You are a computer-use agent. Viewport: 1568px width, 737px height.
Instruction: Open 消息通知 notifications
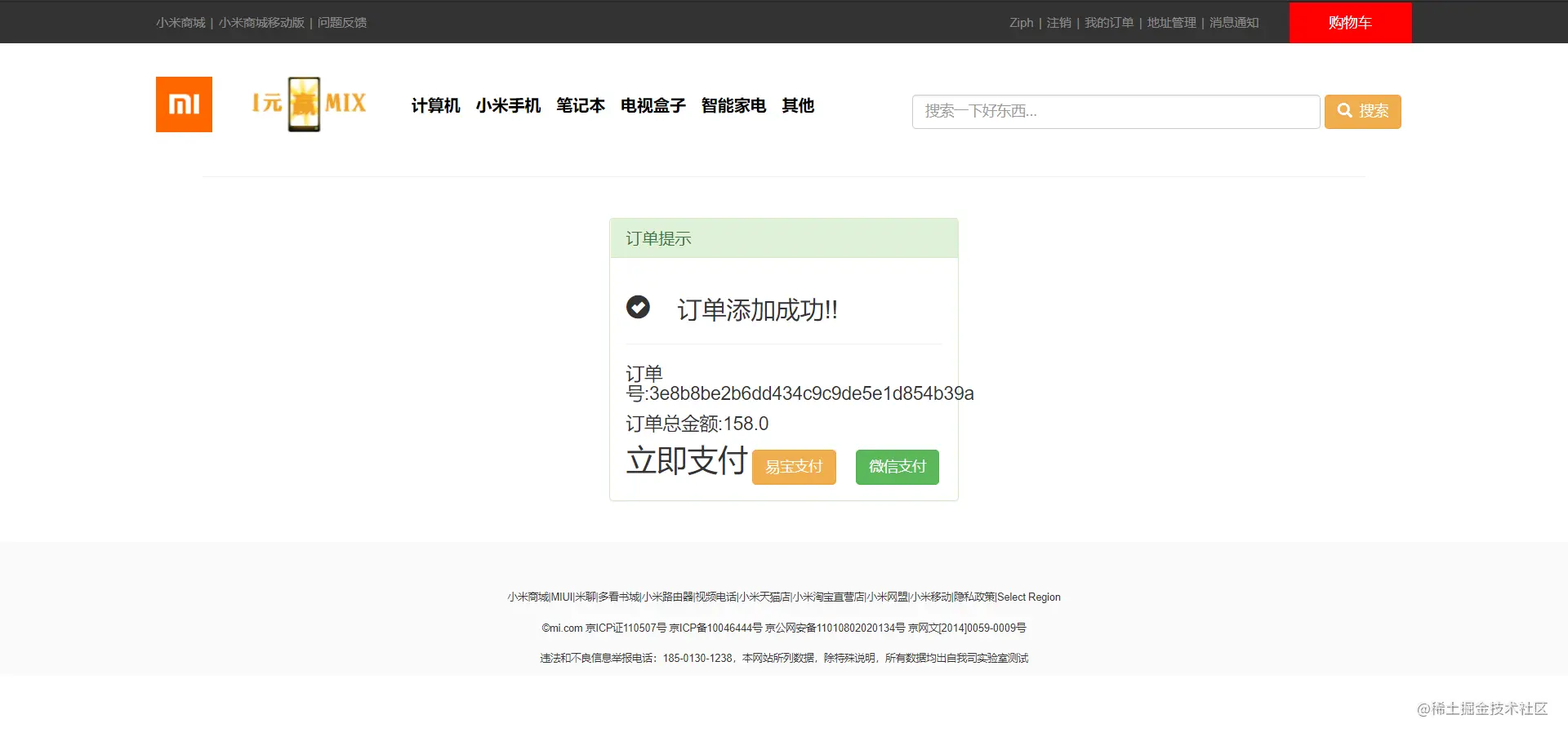click(1234, 23)
